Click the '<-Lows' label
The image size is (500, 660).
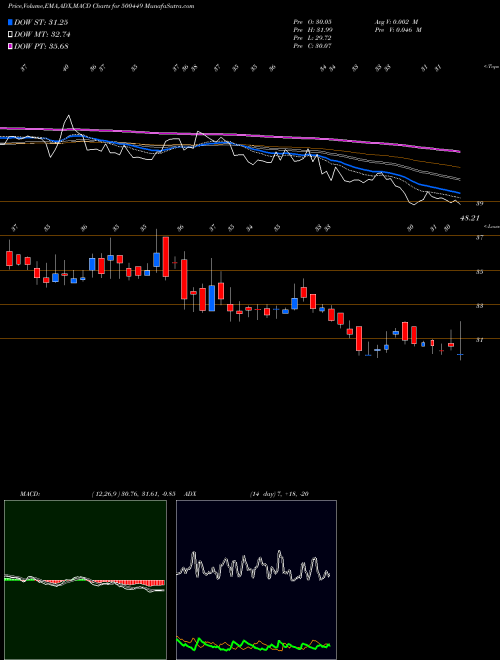491,226
